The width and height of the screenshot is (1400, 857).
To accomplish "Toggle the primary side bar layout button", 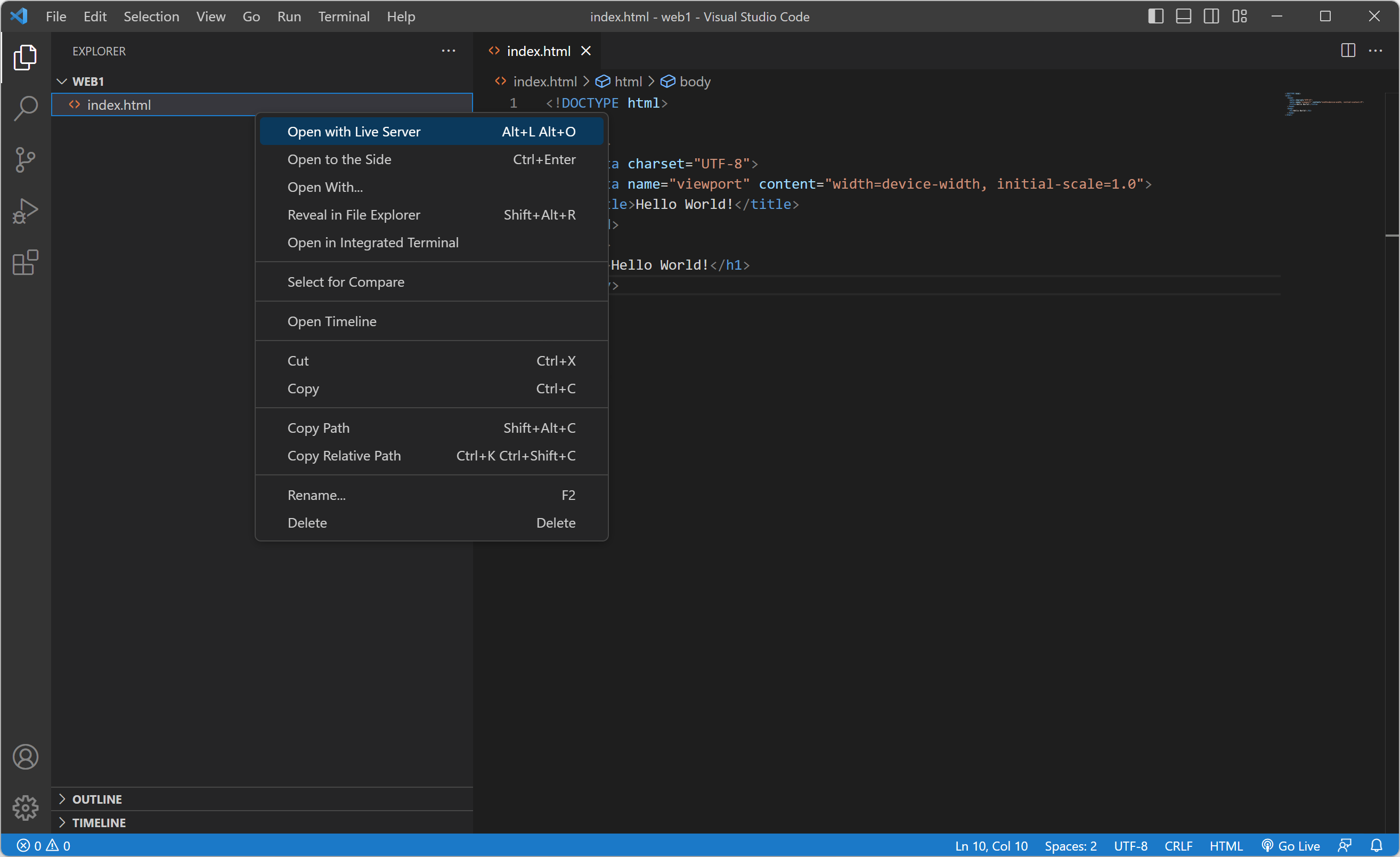I will click(1155, 17).
